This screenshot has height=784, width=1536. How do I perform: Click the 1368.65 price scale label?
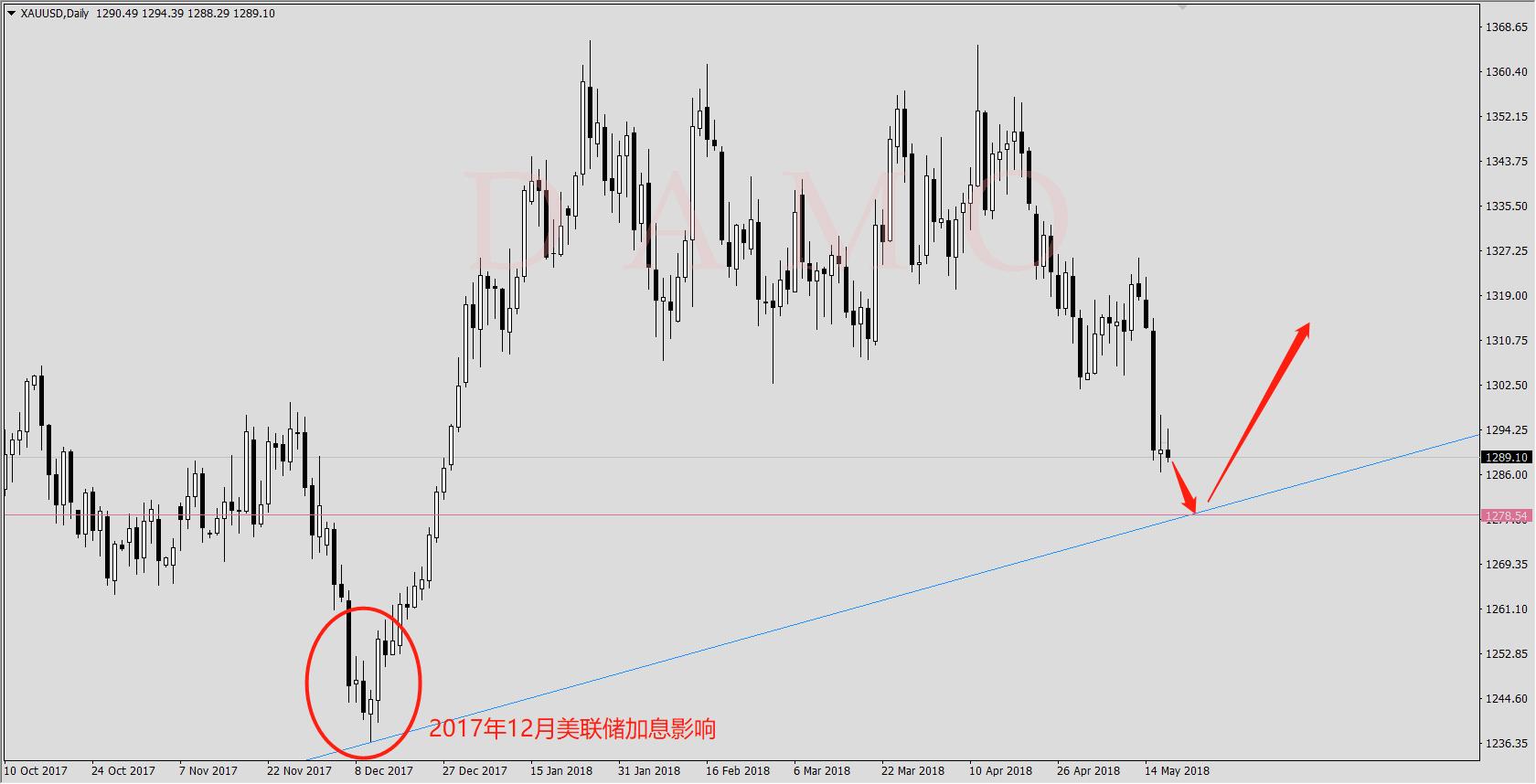(1507, 27)
